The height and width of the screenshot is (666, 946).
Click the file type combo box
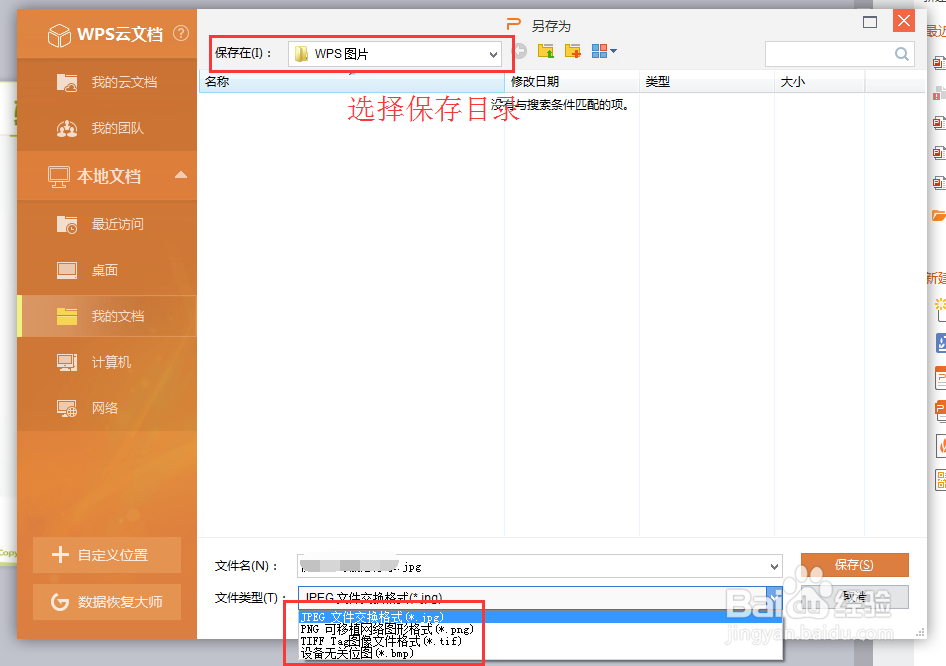(x=540, y=597)
